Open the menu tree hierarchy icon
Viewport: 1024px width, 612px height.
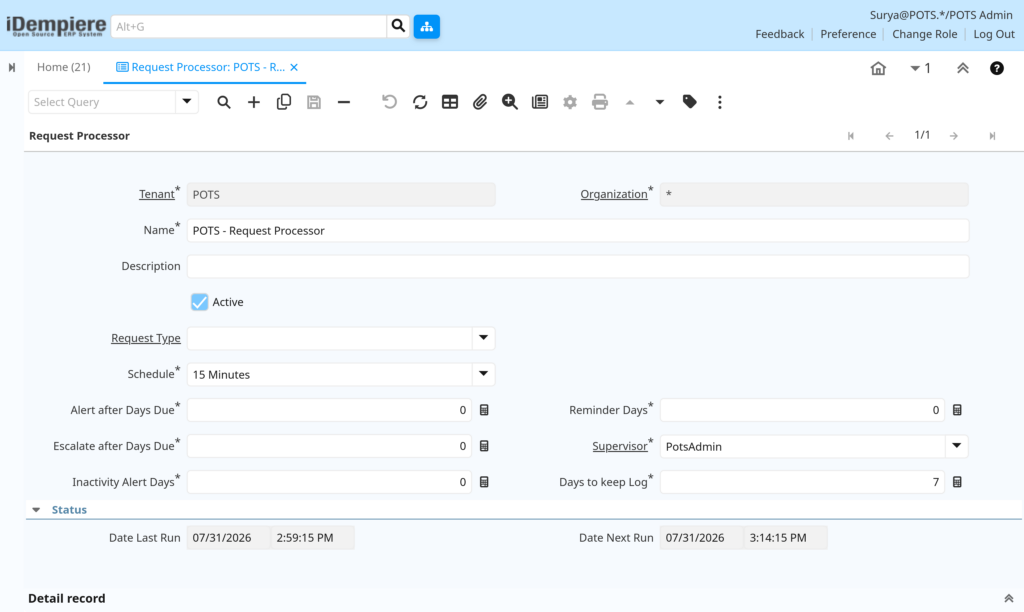tap(426, 26)
